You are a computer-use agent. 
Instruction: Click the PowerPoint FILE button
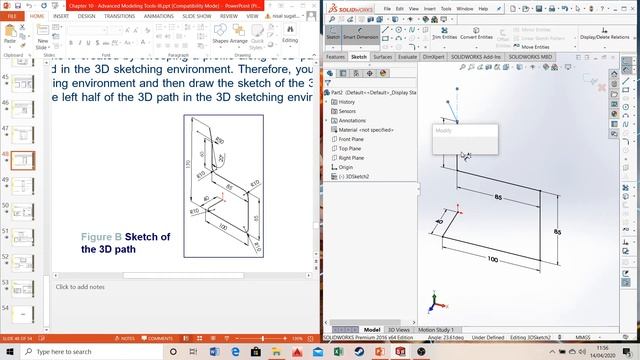click(x=12, y=16)
